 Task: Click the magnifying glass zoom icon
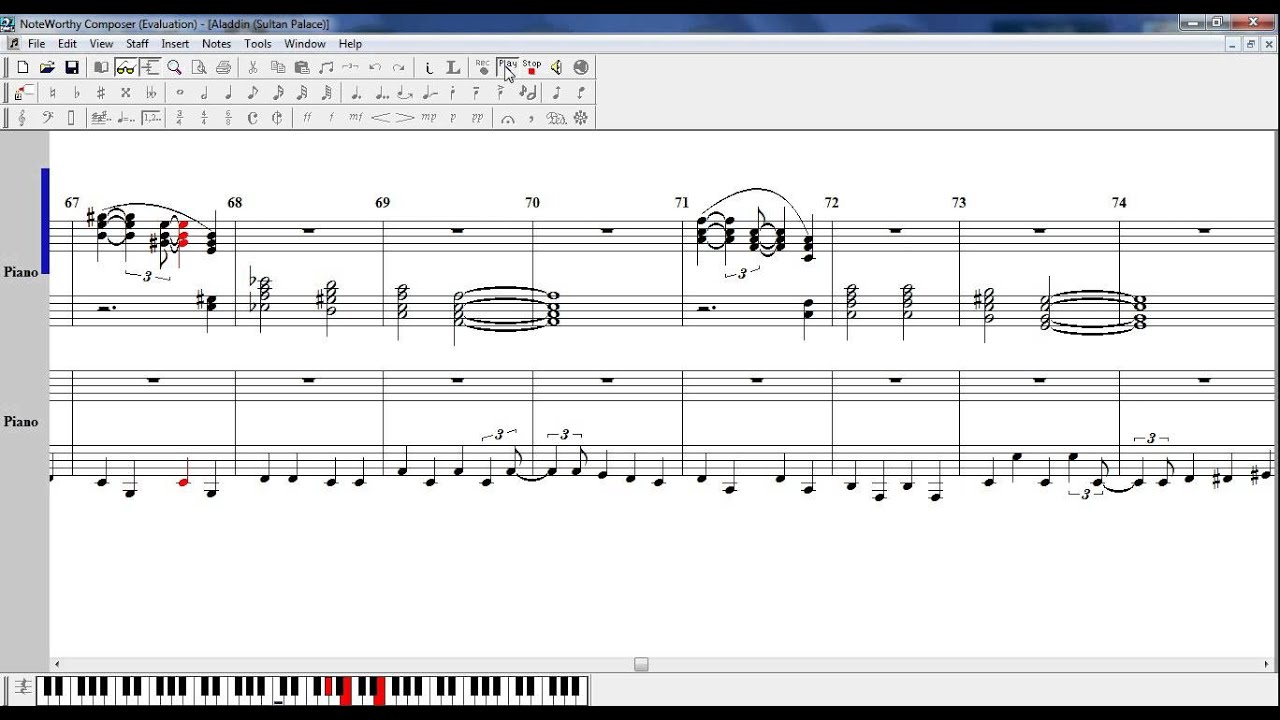tap(174, 67)
